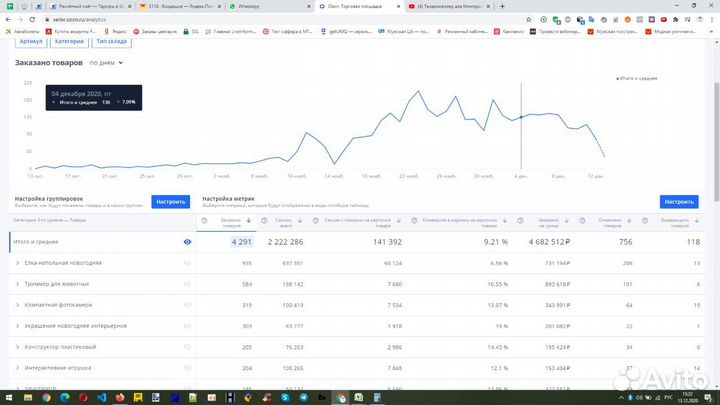Expand the Елка напольная новогодняя row

tap(17, 262)
